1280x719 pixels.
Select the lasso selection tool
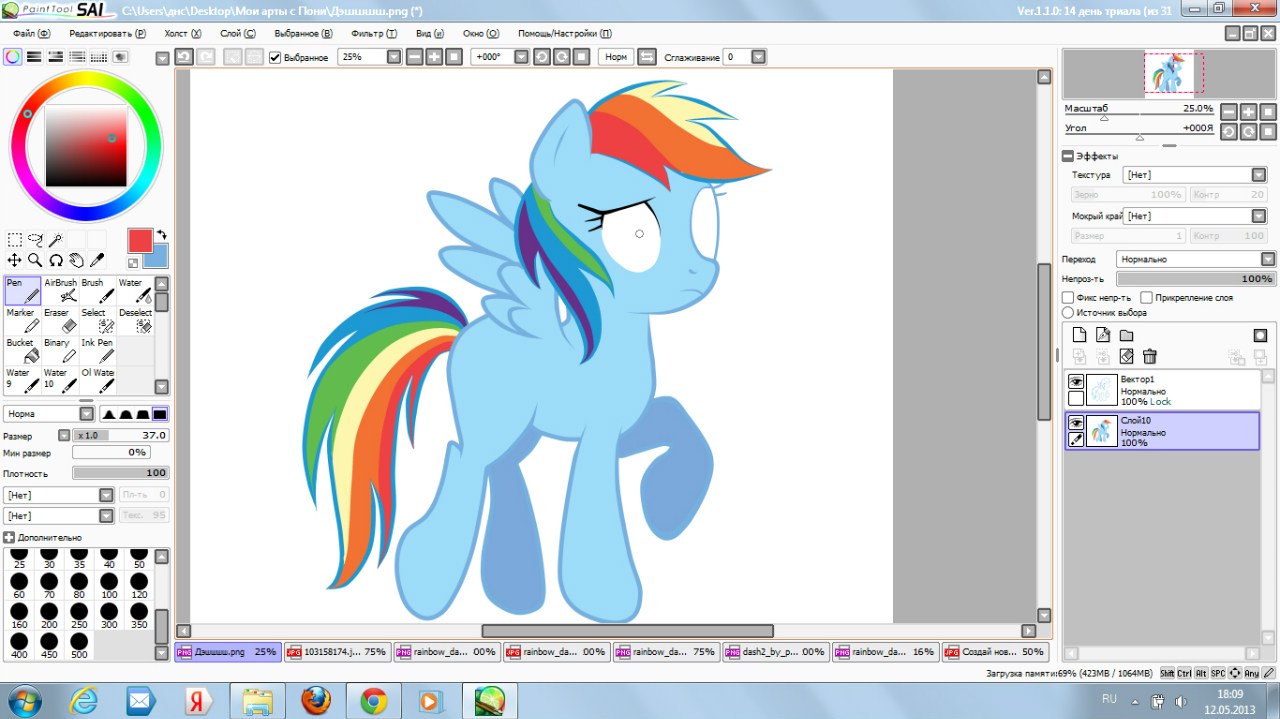(x=35, y=240)
